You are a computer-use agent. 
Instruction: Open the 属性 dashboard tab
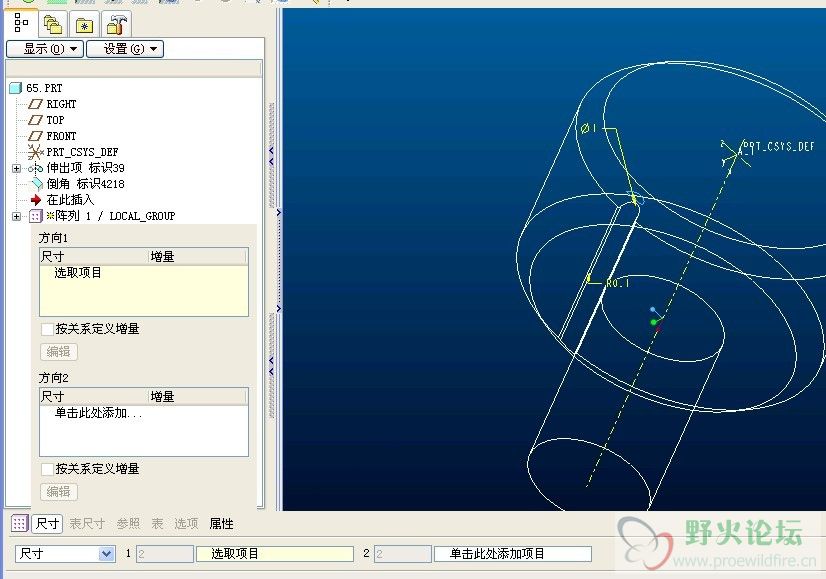(221, 524)
